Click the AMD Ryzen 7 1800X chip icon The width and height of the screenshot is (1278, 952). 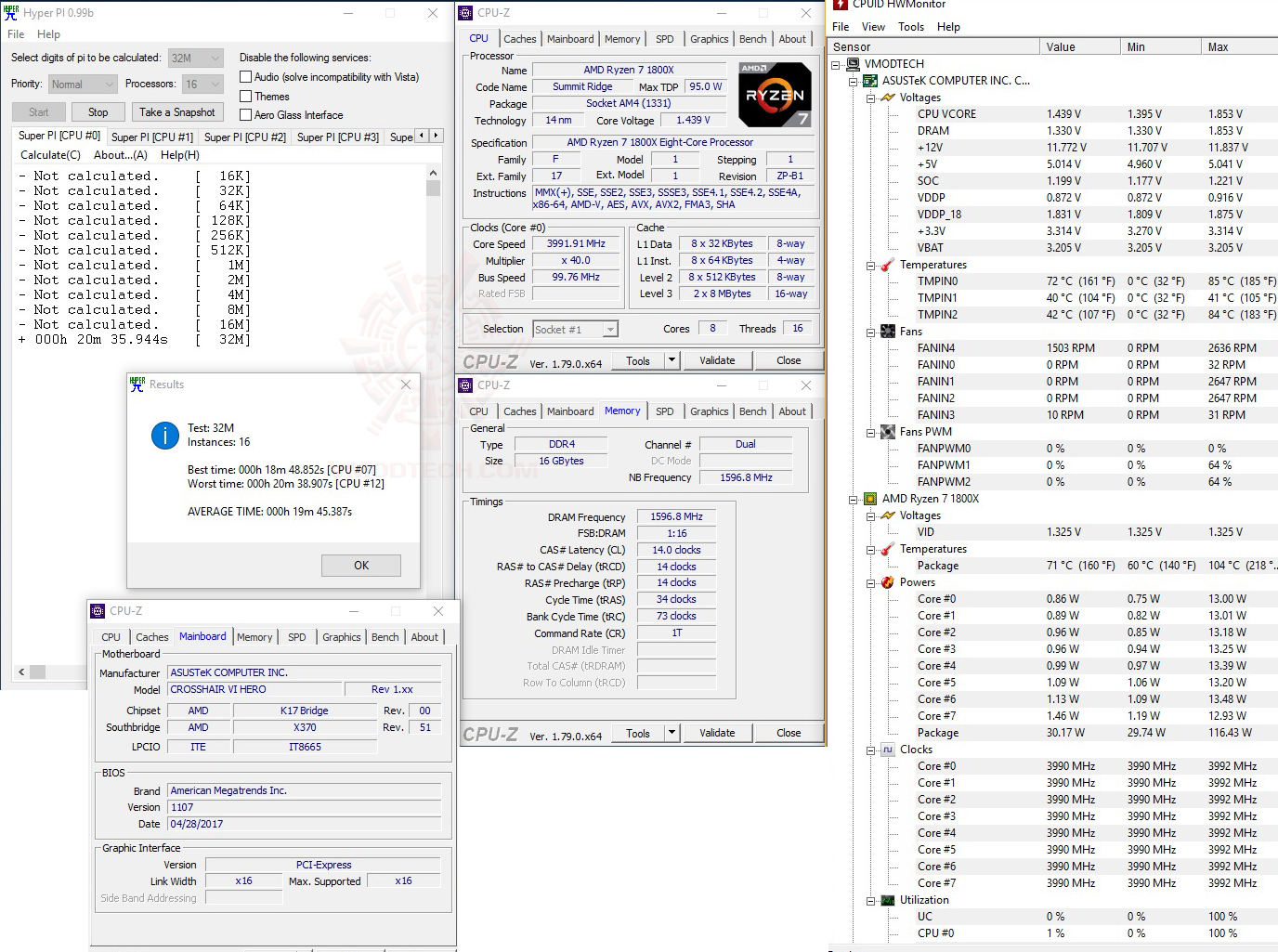pos(870,499)
